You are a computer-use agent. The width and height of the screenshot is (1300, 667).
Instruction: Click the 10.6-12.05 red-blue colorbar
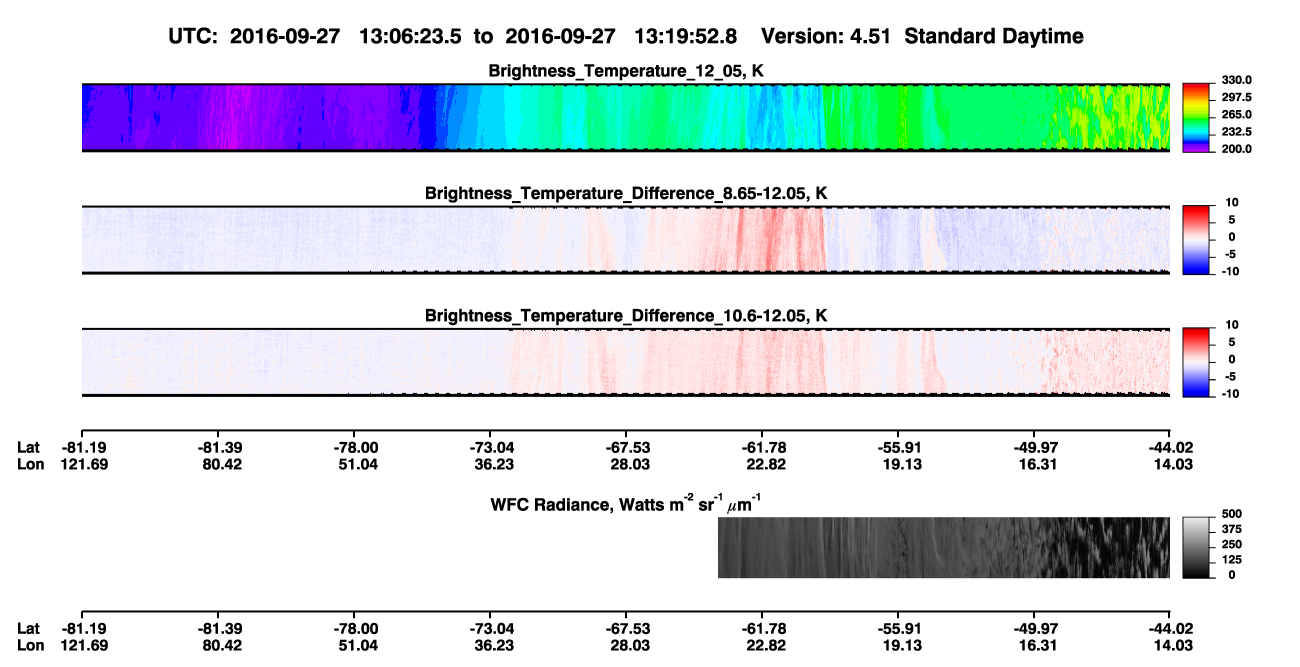click(1197, 362)
